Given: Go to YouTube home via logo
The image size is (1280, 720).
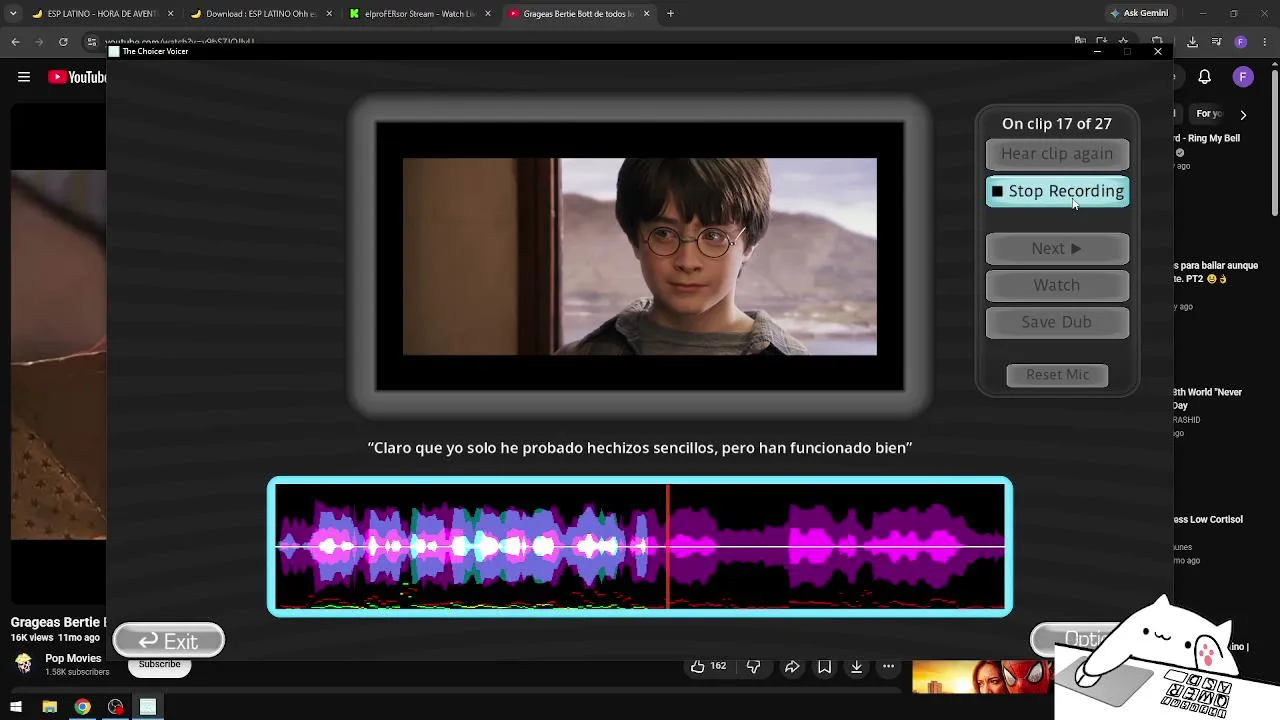Looking at the screenshot, I should tap(77, 77).
